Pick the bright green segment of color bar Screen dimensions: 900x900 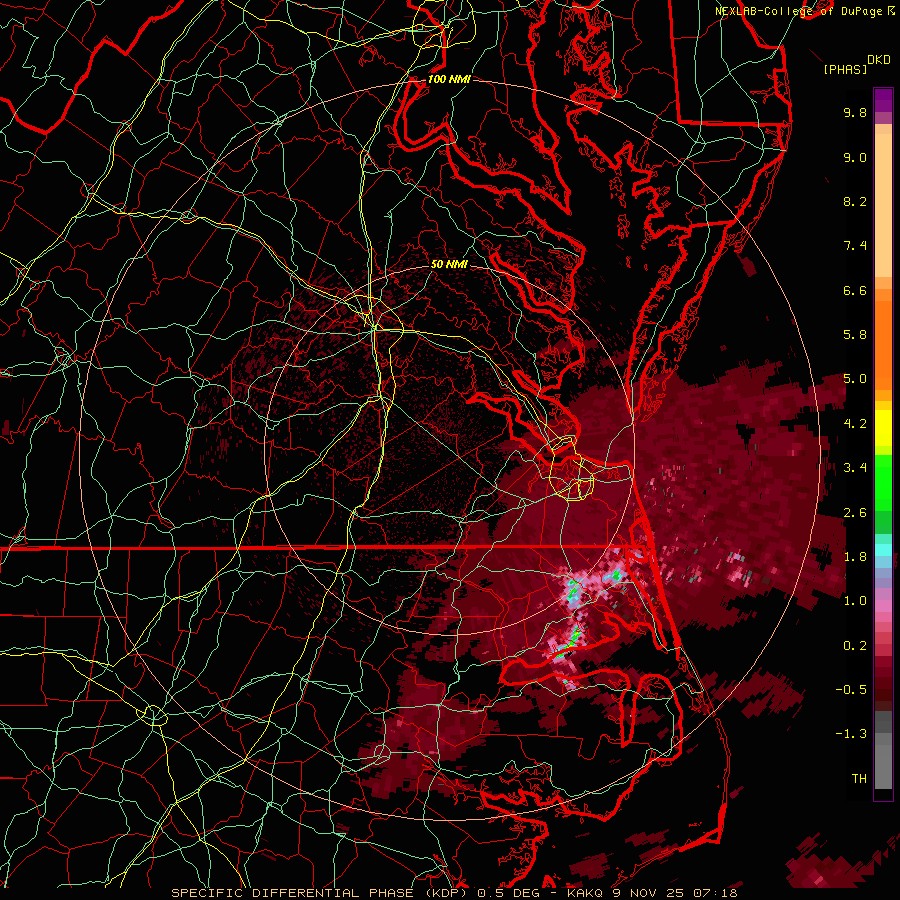tap(883, 483)
